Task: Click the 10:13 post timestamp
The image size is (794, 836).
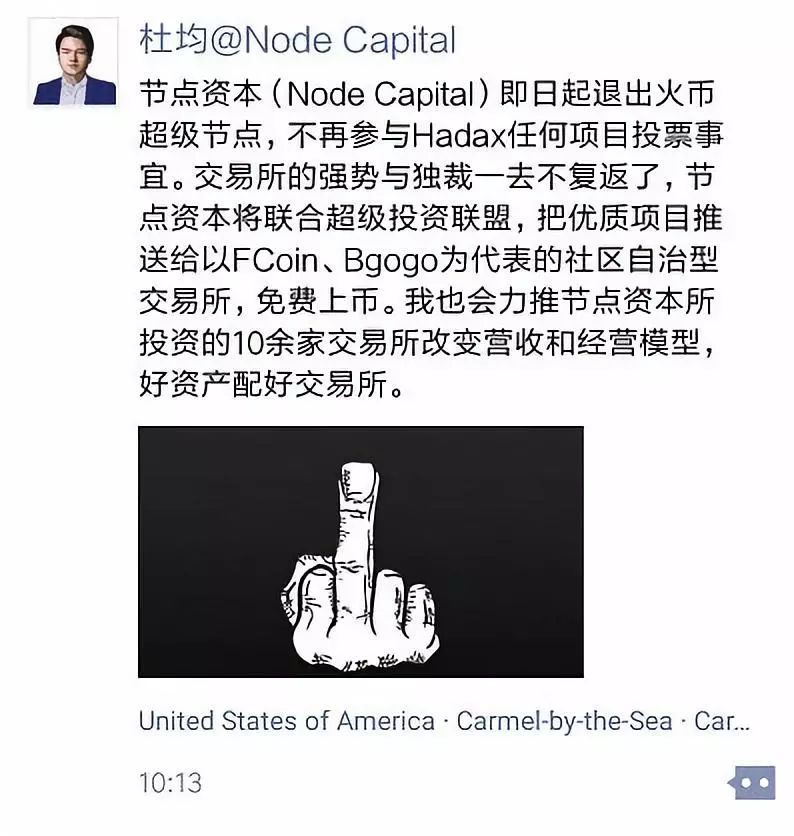Action: click(x=171, y=783)
